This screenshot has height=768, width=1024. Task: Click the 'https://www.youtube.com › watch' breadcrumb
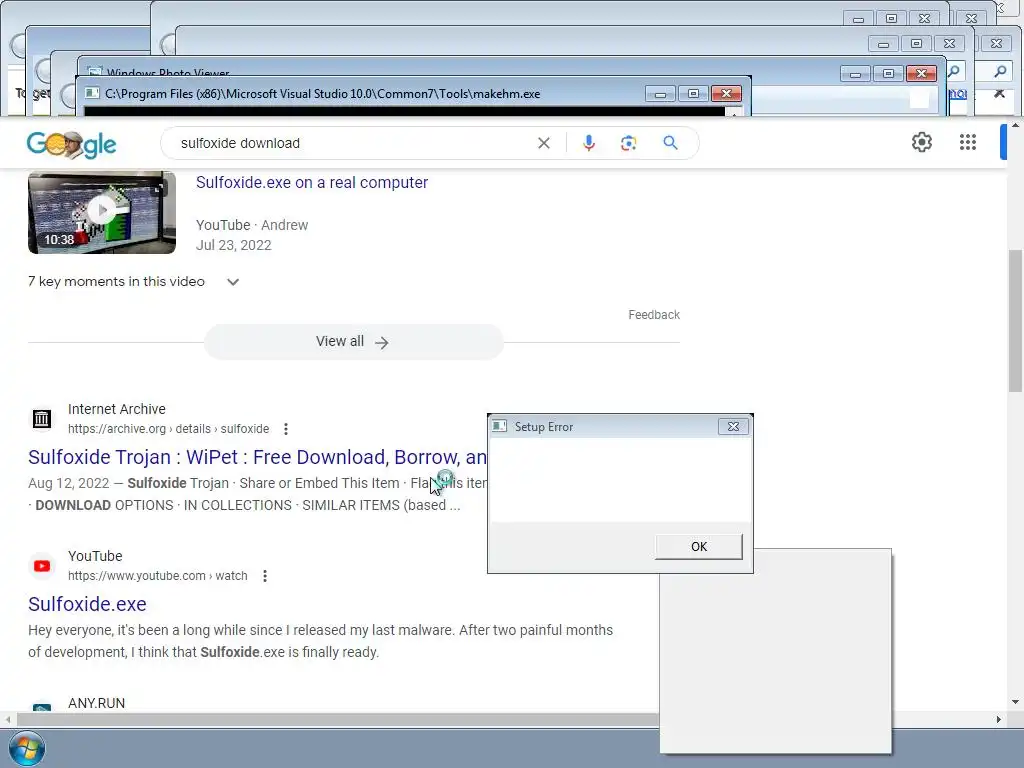pyautogui.click(x=157, y=576)
